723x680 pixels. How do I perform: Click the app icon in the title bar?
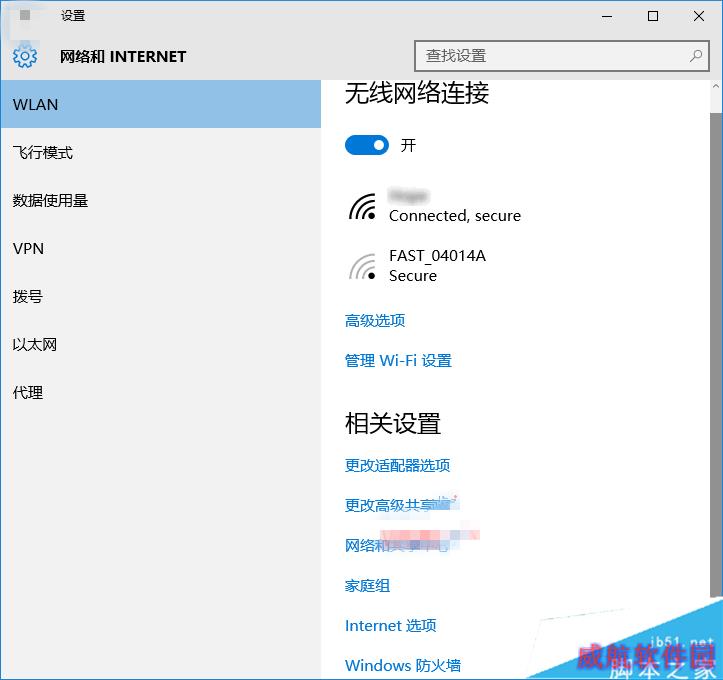pyautogui.click(x=25, y=15)
